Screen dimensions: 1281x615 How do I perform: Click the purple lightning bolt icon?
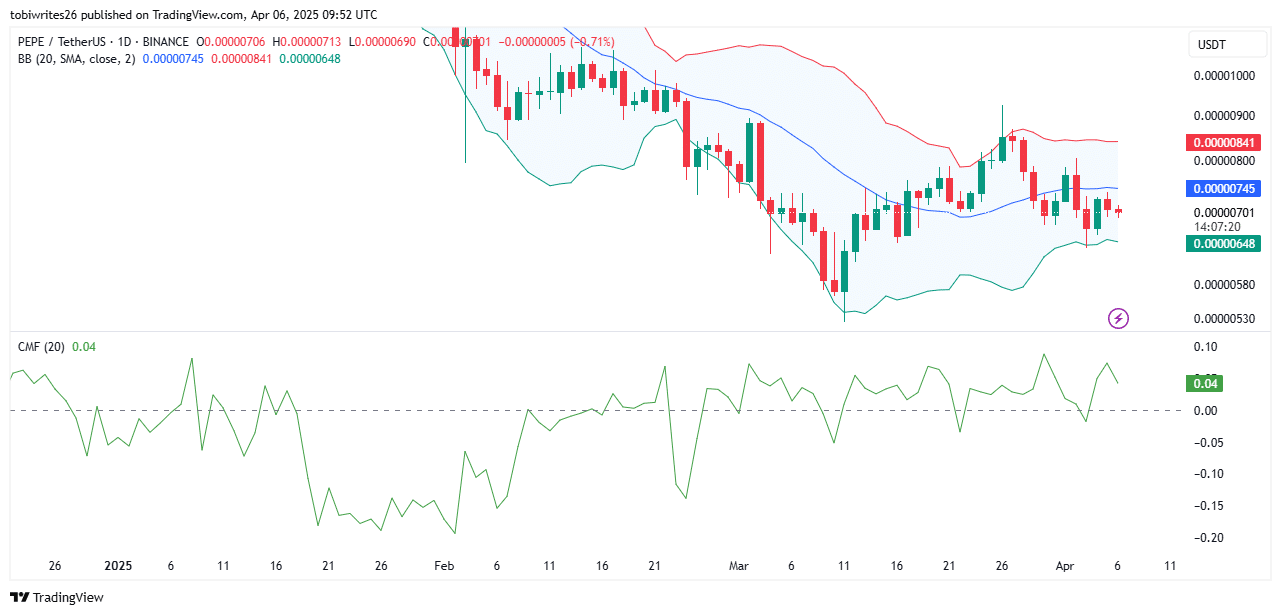(1119, 319)
